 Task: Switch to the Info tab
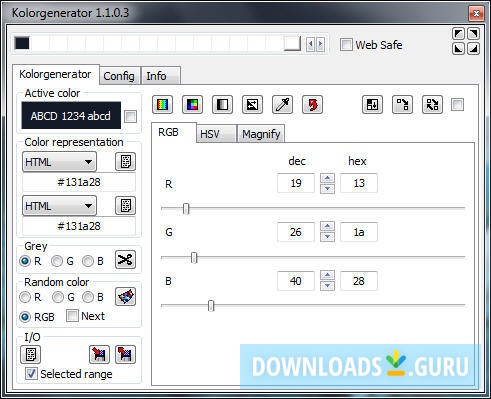pos(161,76)
